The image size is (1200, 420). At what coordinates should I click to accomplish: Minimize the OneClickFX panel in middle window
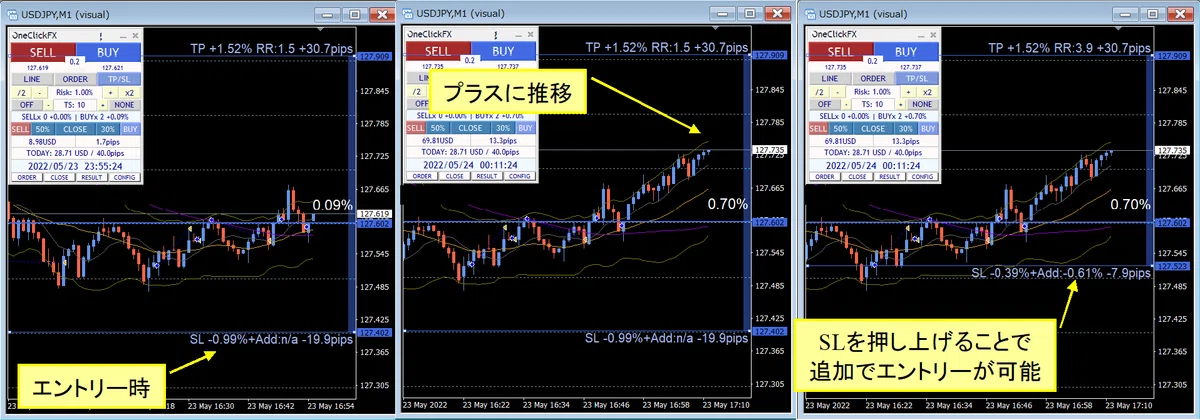(517, 36)
